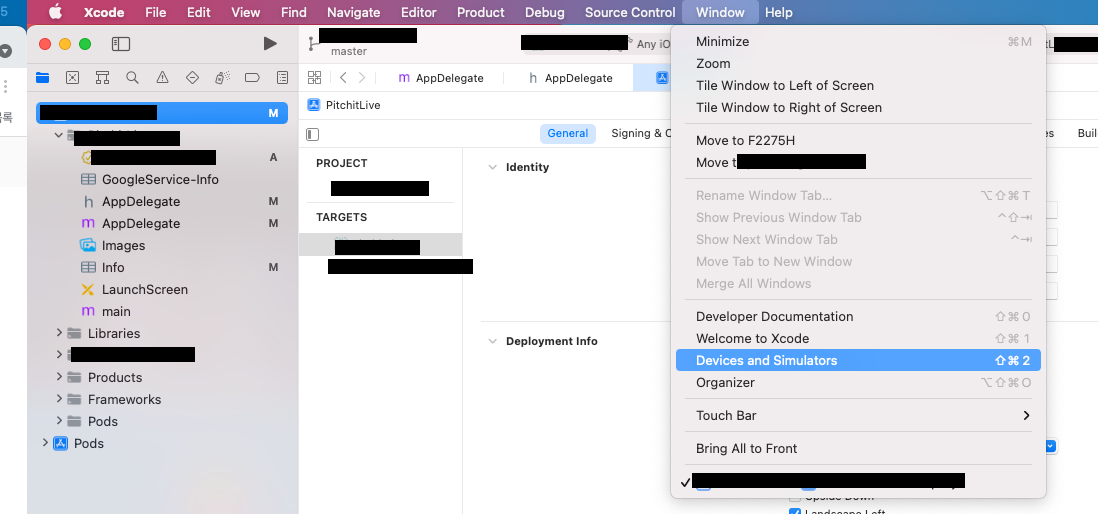Collapse the Deployment Info section
1098x514 pixels.
(x=492, y=341)
